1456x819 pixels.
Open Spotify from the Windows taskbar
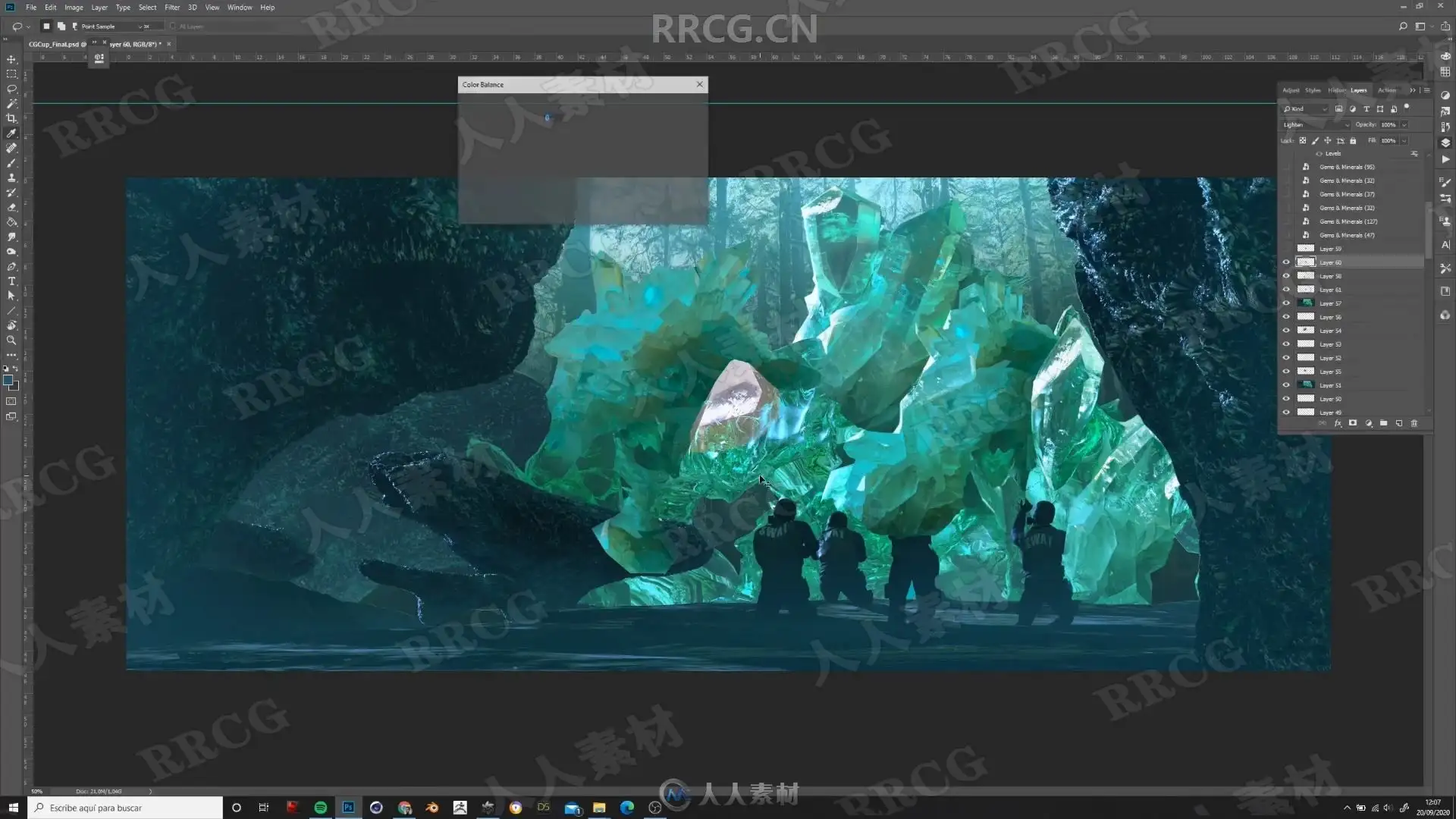(320, 808)
